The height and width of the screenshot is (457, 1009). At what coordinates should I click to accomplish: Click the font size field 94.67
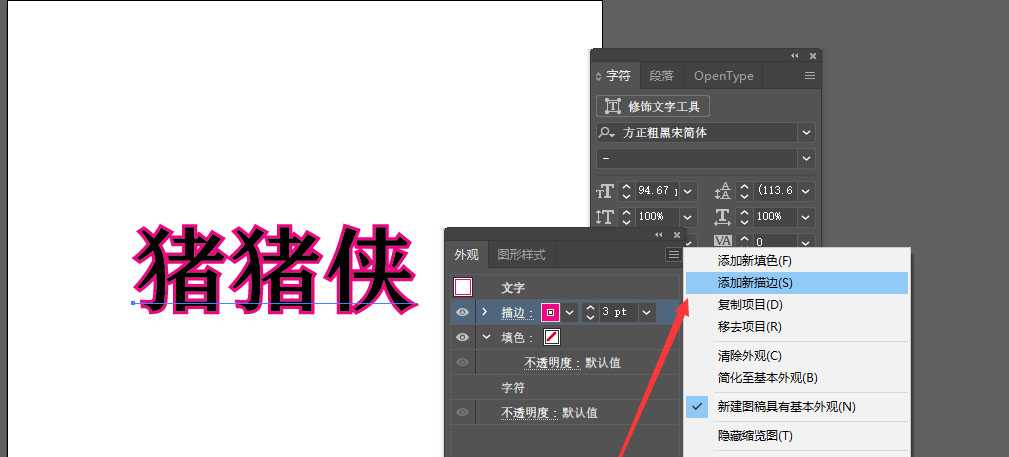657,191
